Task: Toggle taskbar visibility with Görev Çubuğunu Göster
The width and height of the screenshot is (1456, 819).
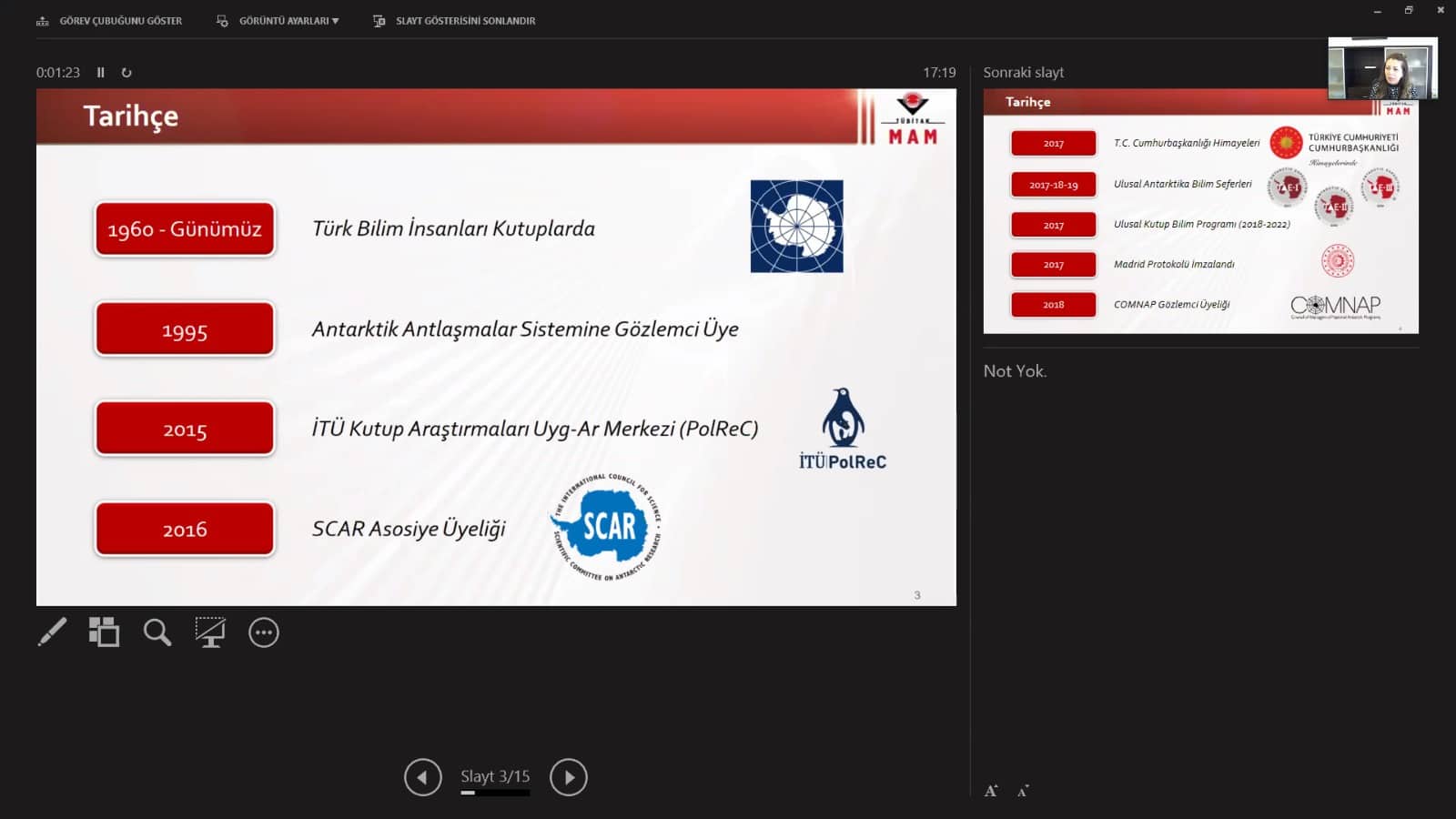Action: (110, 20)
